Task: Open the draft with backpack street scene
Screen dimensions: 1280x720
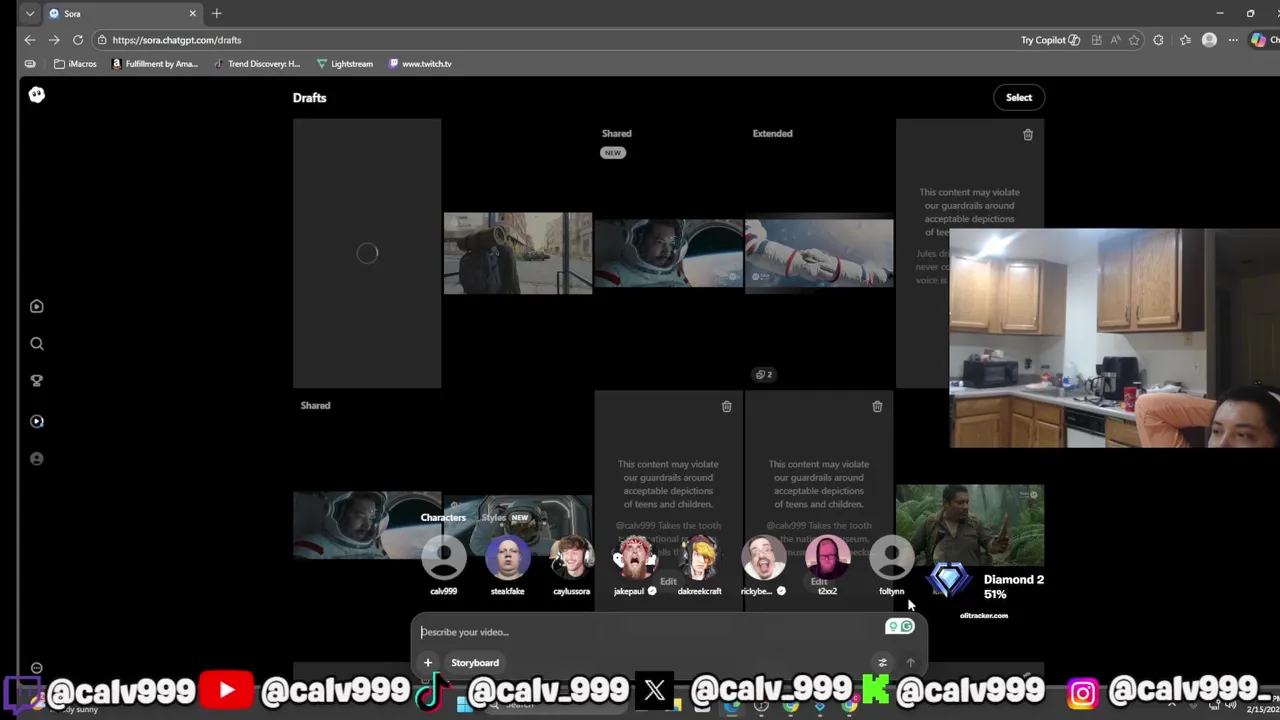Action: coord(517,253)
